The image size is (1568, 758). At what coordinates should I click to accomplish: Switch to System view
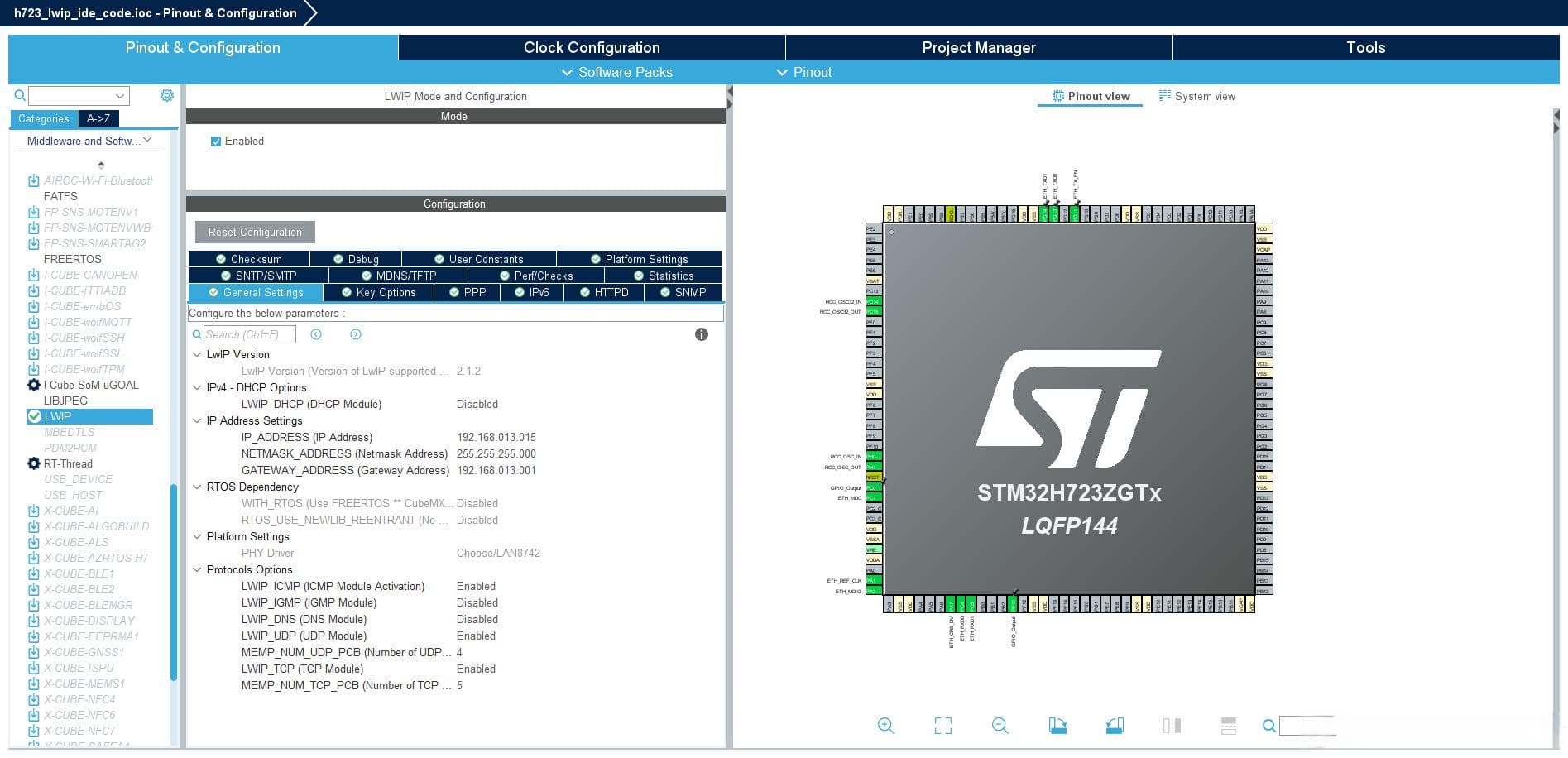pyautogui.click(x=1197, y=96)
